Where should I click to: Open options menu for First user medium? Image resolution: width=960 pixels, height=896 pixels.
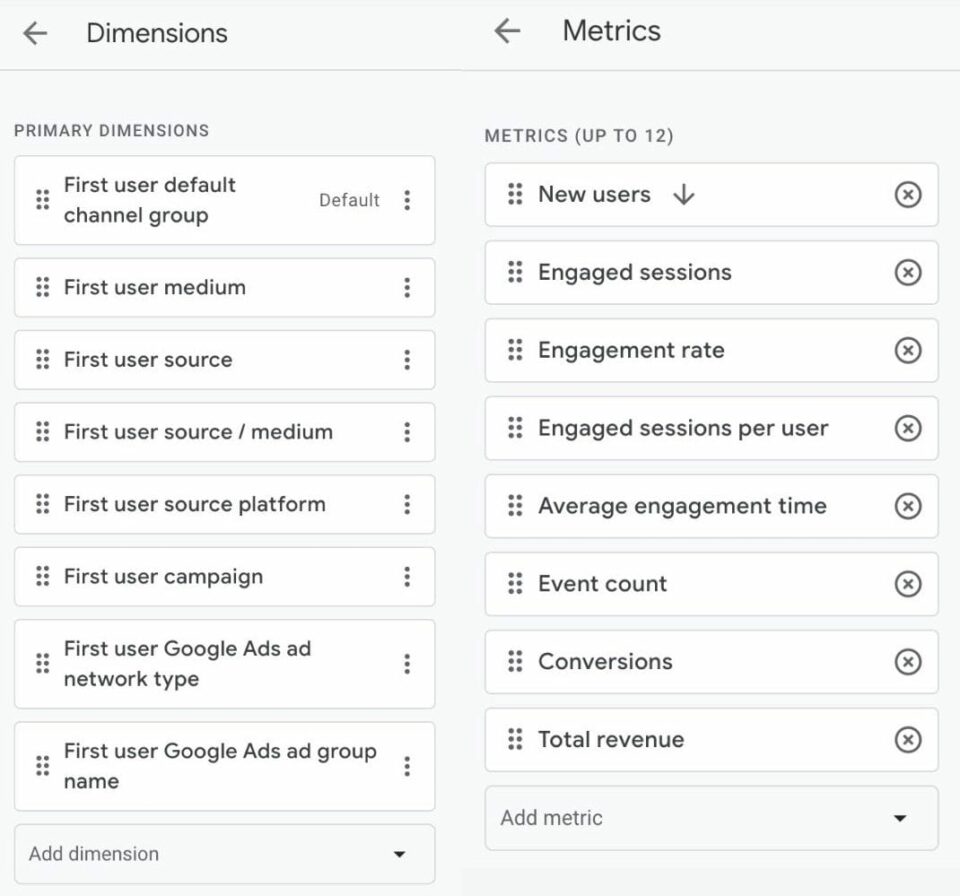coord(407,287)
